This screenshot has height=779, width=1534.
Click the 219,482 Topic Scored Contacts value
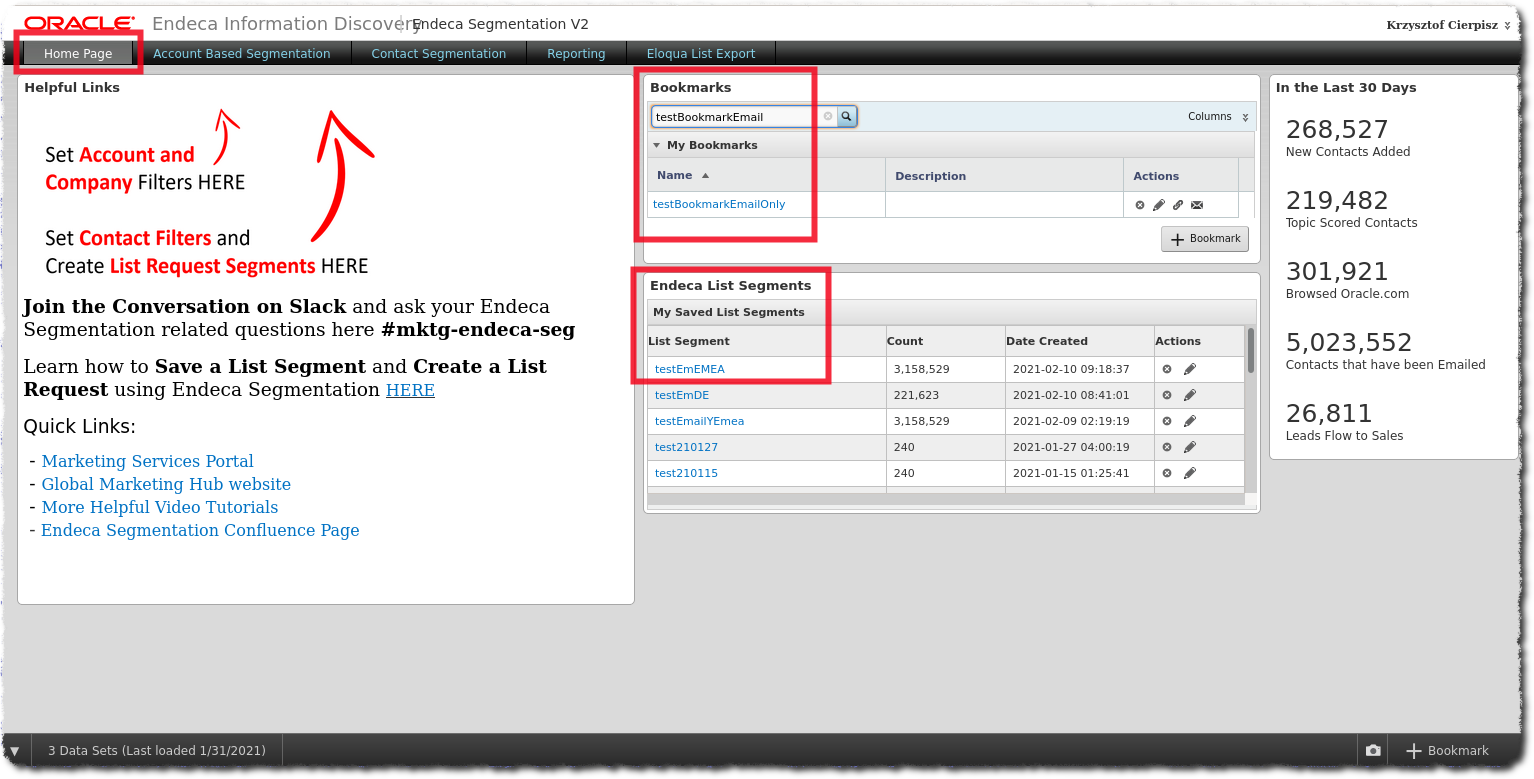pos(1337,200)
